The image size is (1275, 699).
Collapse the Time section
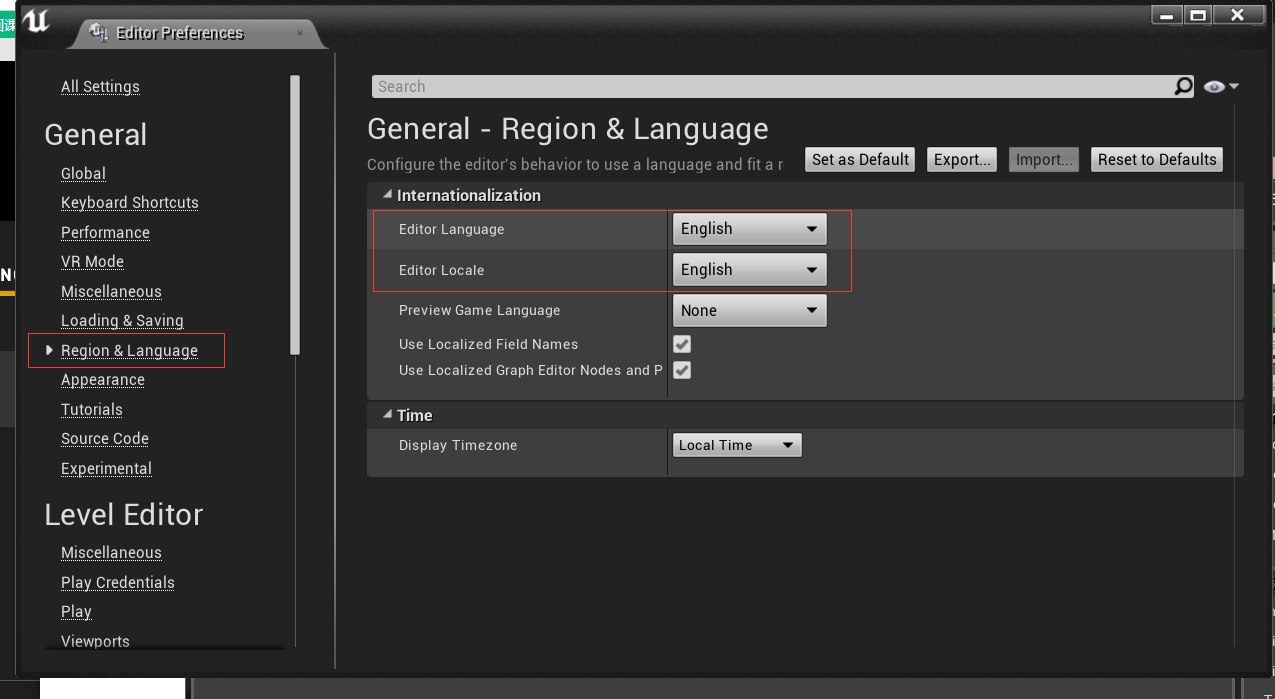[388, 415]
